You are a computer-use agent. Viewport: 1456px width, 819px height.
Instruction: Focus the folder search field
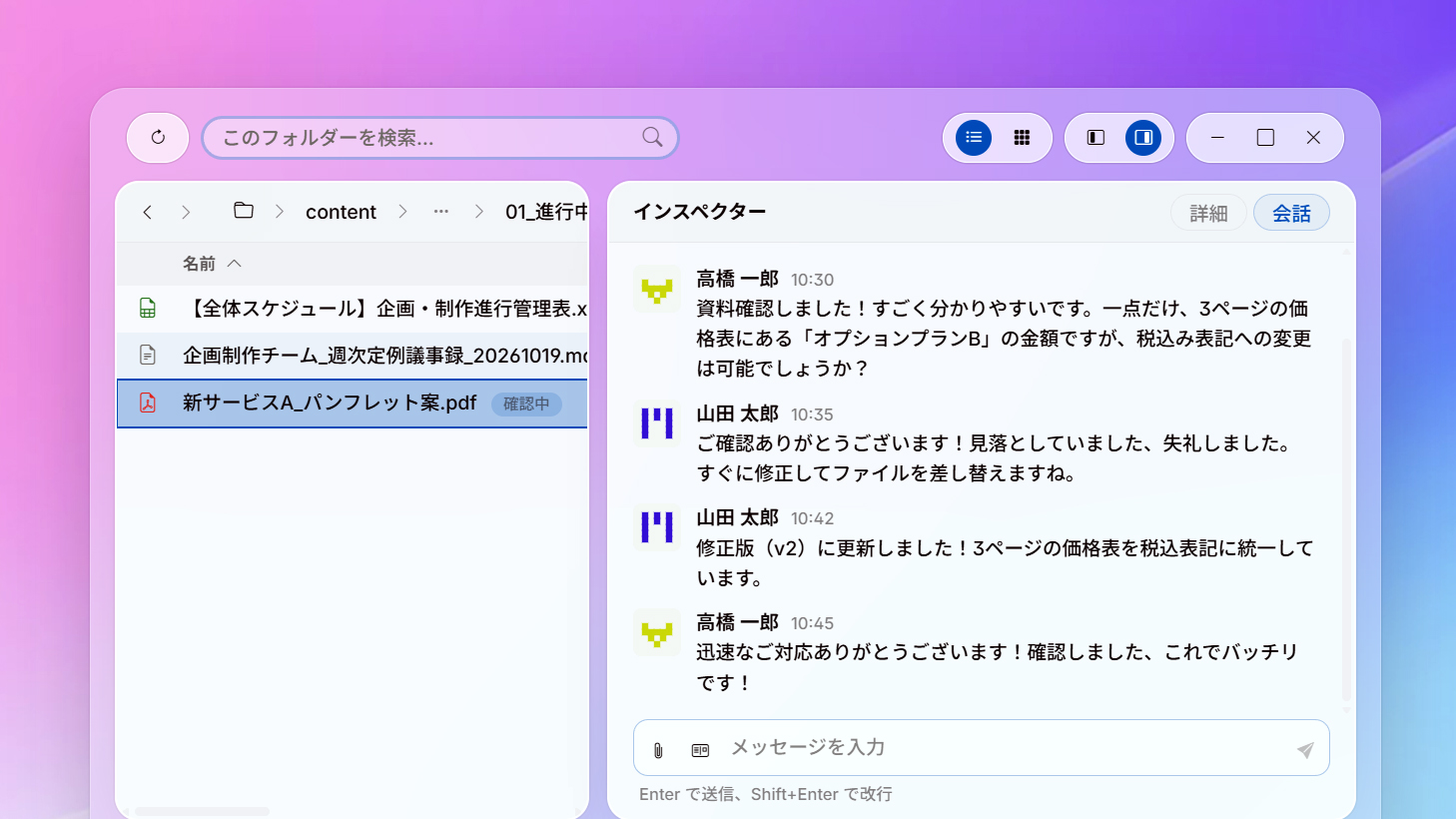(440, 138)
